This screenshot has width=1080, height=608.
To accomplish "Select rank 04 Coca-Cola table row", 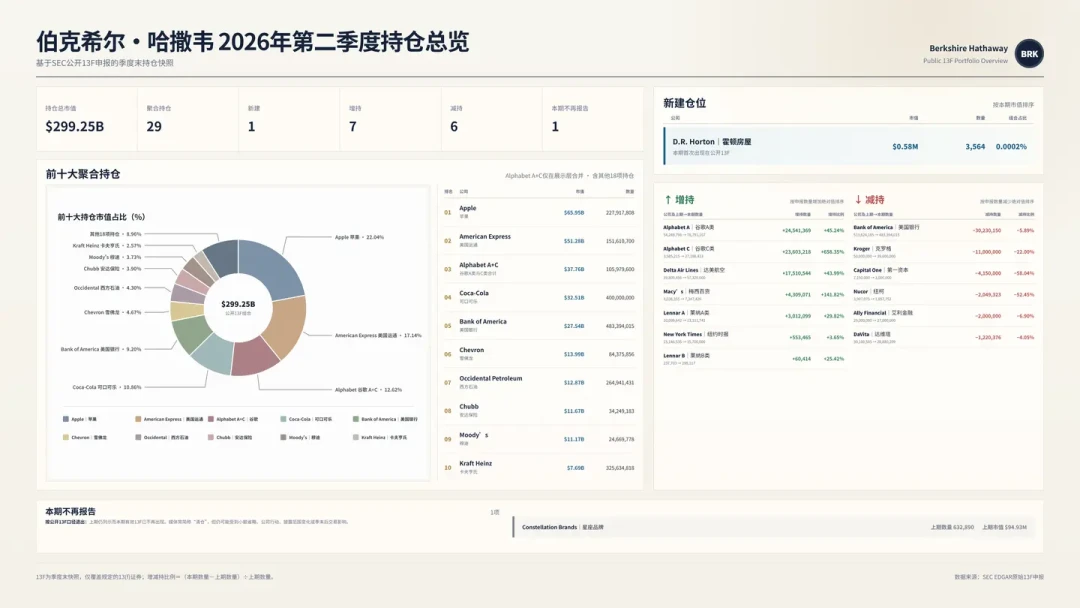I will pyautogui.click(x=539, y=297).
